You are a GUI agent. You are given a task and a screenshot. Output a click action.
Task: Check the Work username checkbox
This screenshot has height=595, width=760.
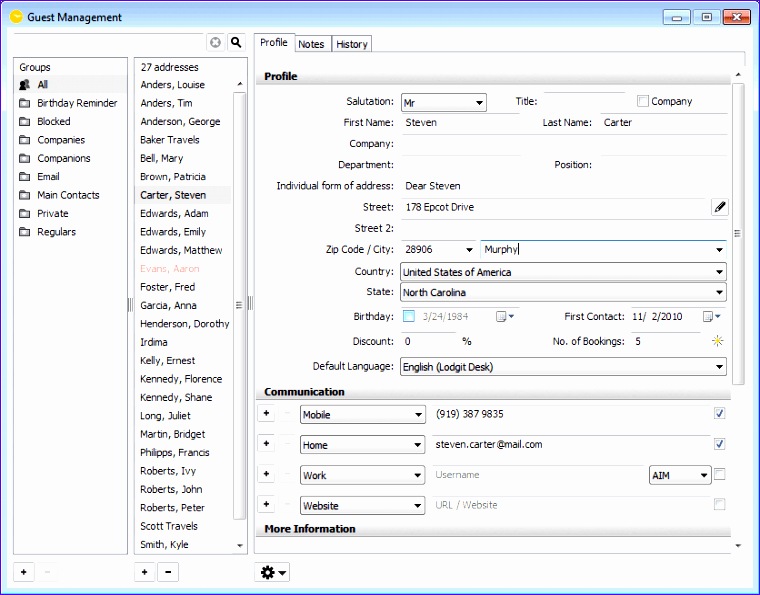[719, 474]
